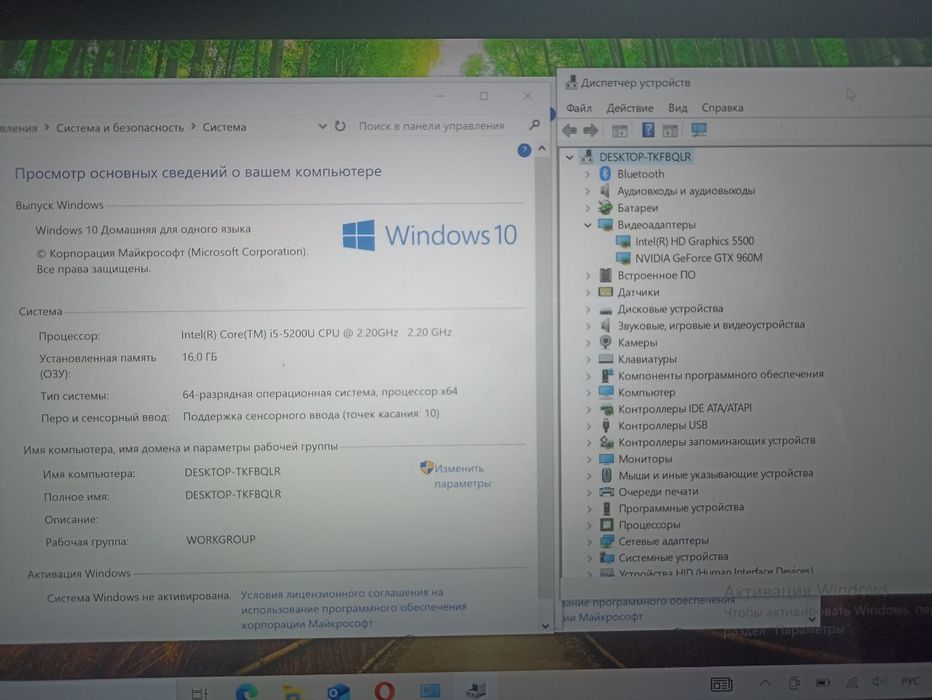This screenshot has width=932, height=700.
Task: Collapse the Видеоадаптеры category
Action: click(587, 225)
